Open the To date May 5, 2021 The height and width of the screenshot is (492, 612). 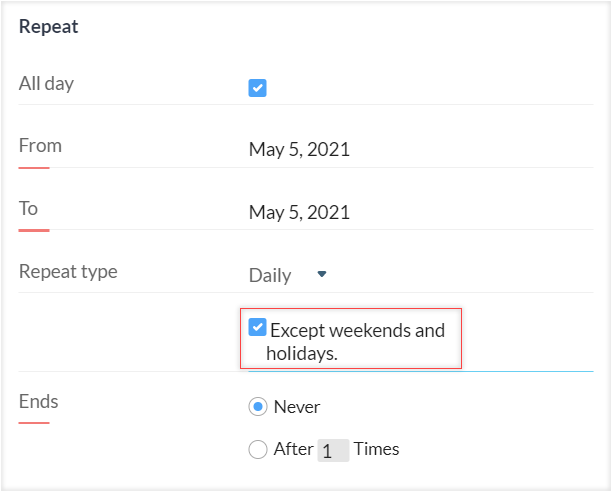coord(299,212)
